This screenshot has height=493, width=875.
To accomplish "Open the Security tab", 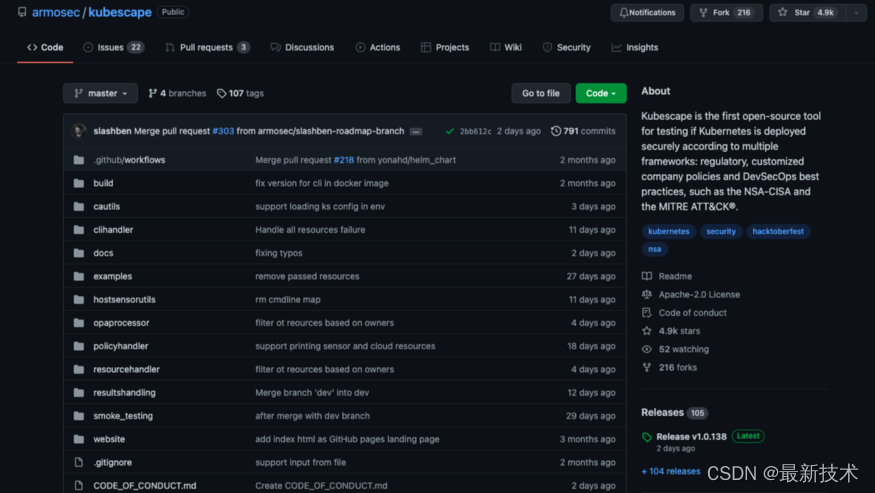I will coord(566,47).
